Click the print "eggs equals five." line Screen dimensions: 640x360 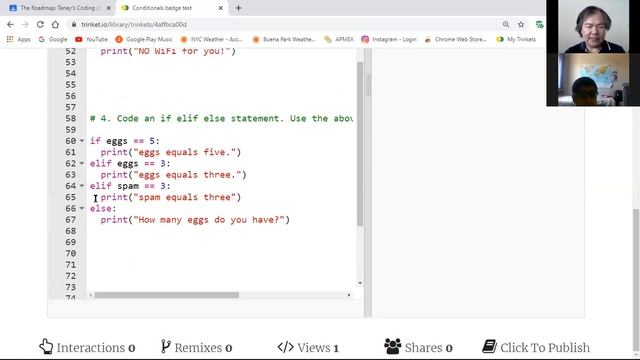(171, 152)
